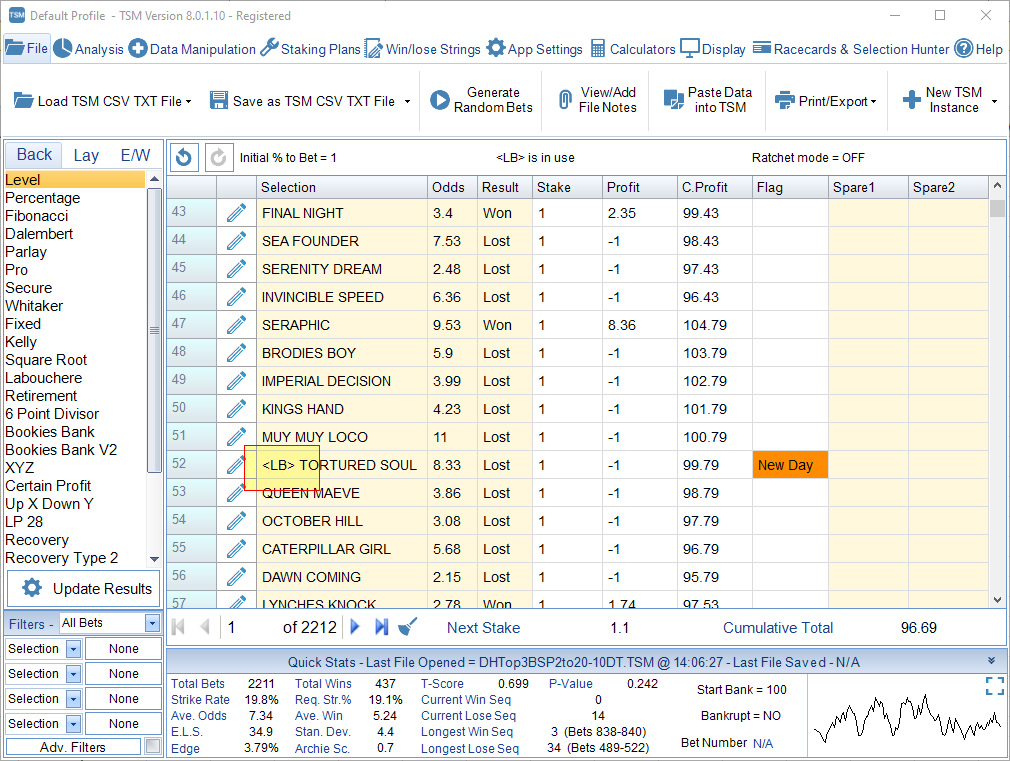
Task: Click the Update Results button
Action: pos(83,588)
